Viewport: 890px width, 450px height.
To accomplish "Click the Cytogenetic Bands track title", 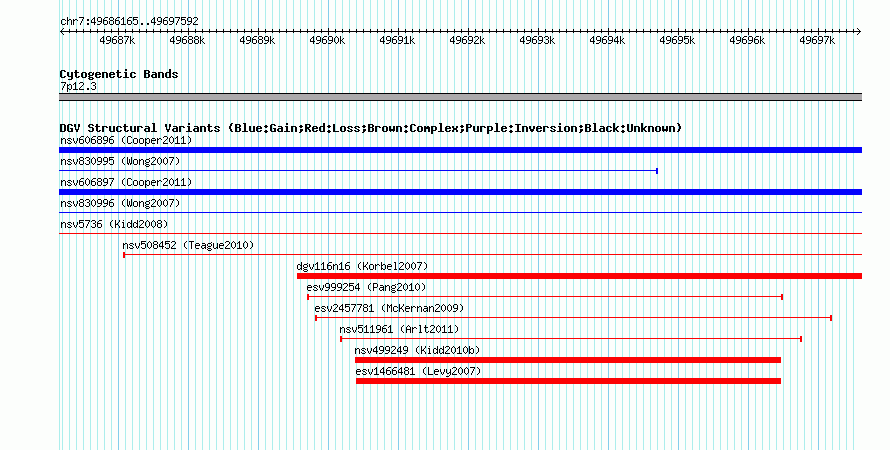I will [x=119, y=74].
